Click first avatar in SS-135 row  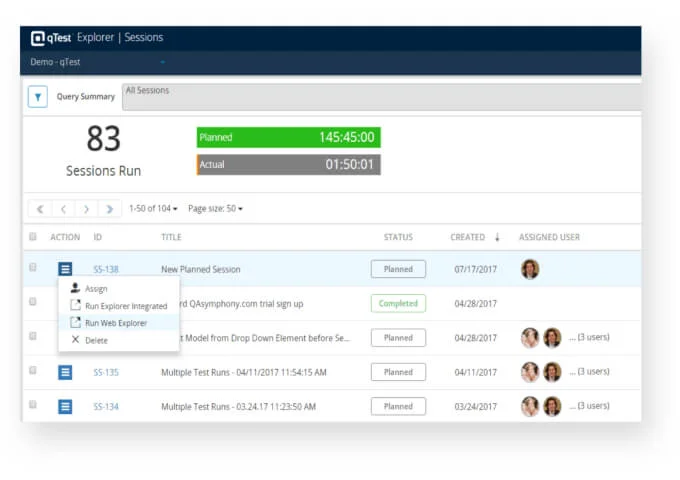click(530, 372)
